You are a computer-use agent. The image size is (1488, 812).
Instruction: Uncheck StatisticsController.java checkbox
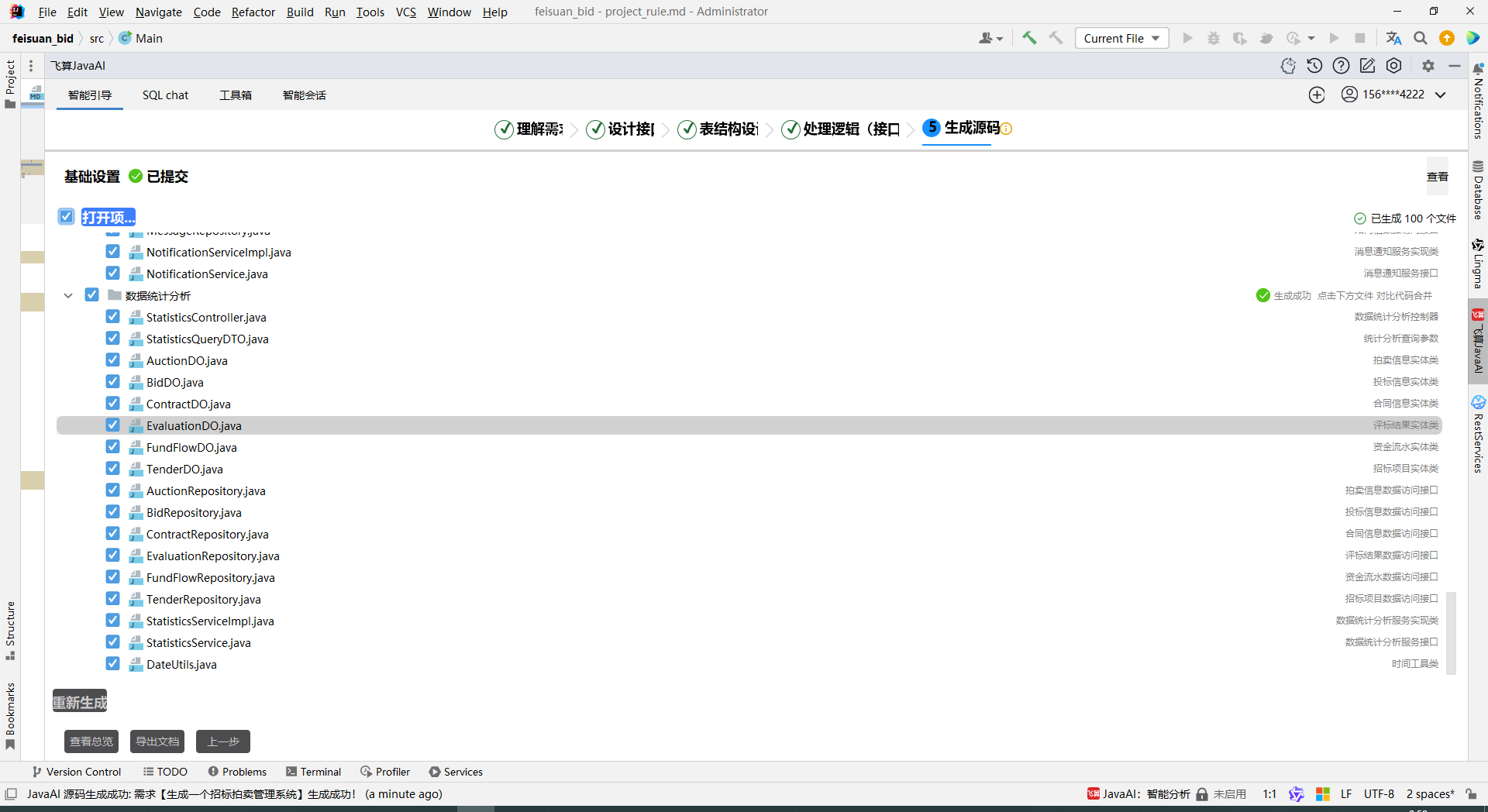tap(112, 317)
